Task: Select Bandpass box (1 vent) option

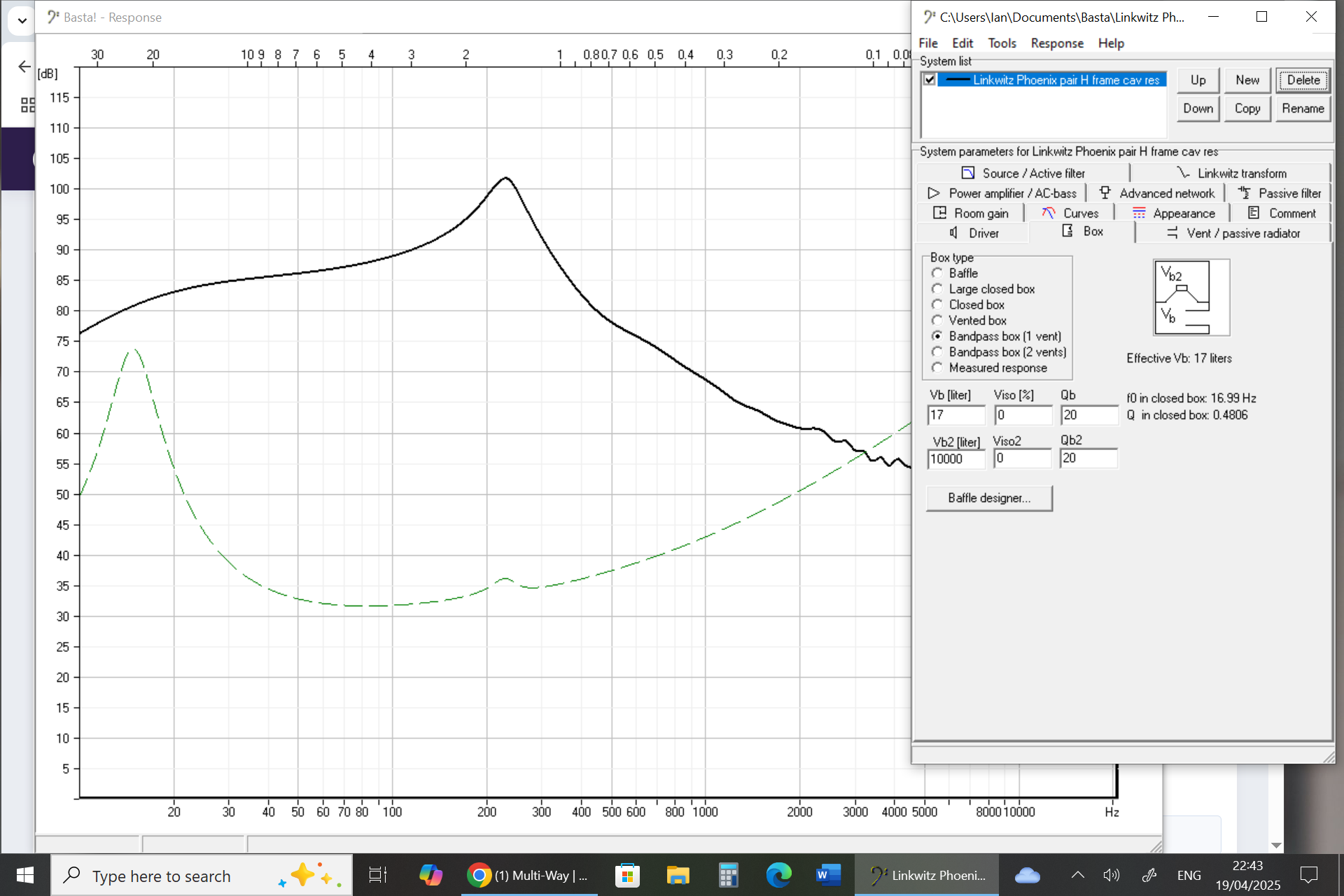Action: 937,336
